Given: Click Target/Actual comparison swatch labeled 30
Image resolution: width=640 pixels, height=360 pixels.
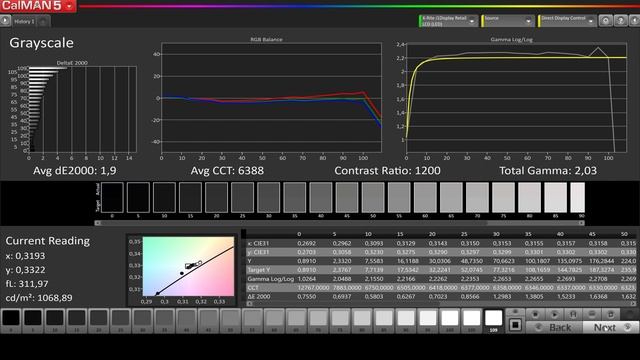Looking at the screenshot, I should coord(269,198).
